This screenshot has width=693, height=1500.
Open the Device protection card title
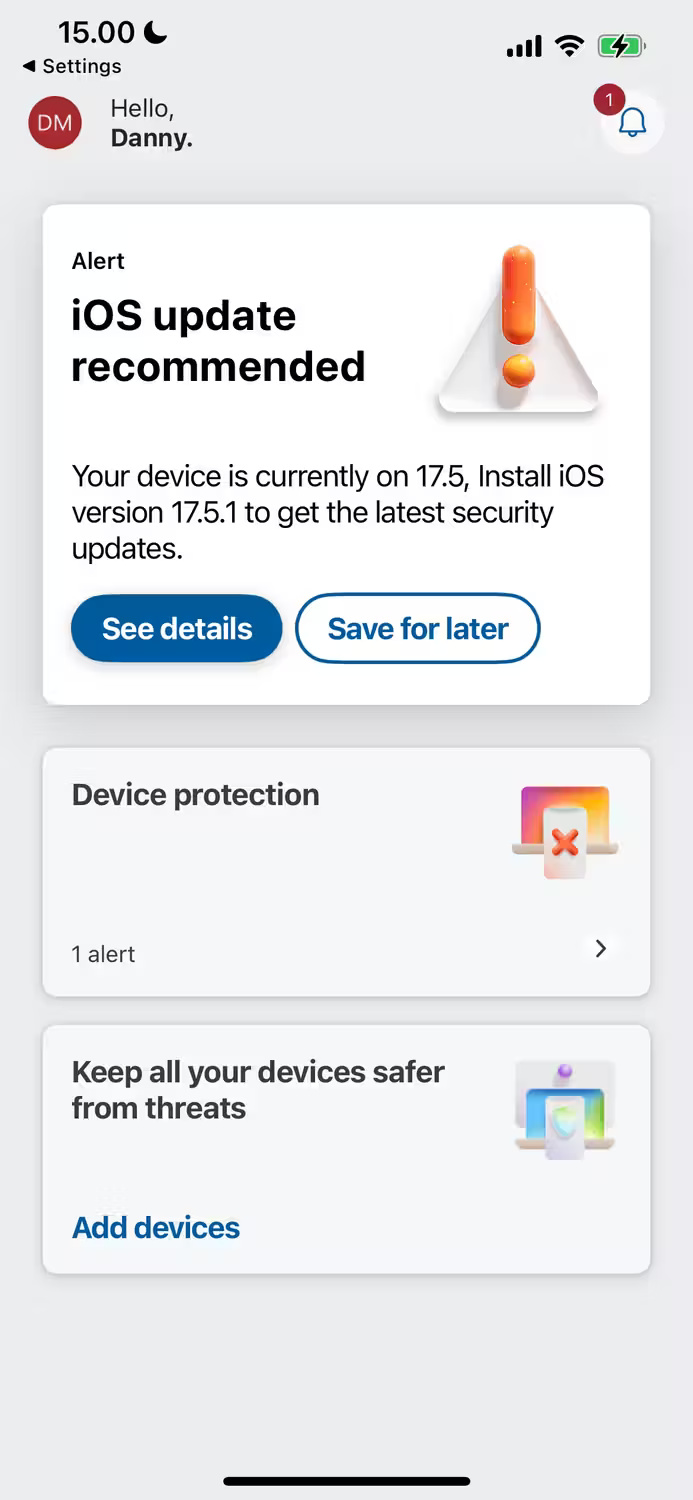coord(196,795)
